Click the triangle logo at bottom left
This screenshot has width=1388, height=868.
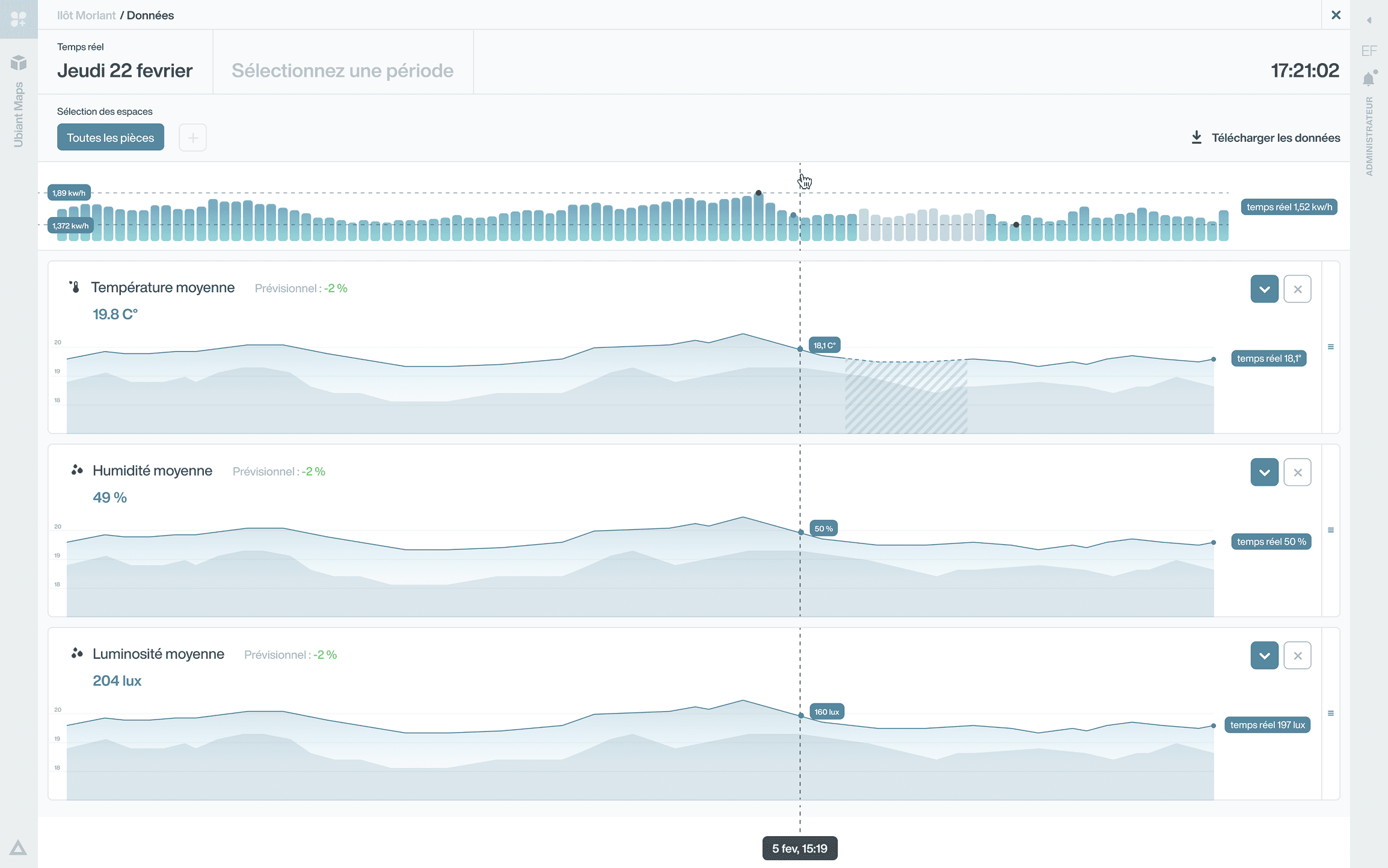point(18,848)
